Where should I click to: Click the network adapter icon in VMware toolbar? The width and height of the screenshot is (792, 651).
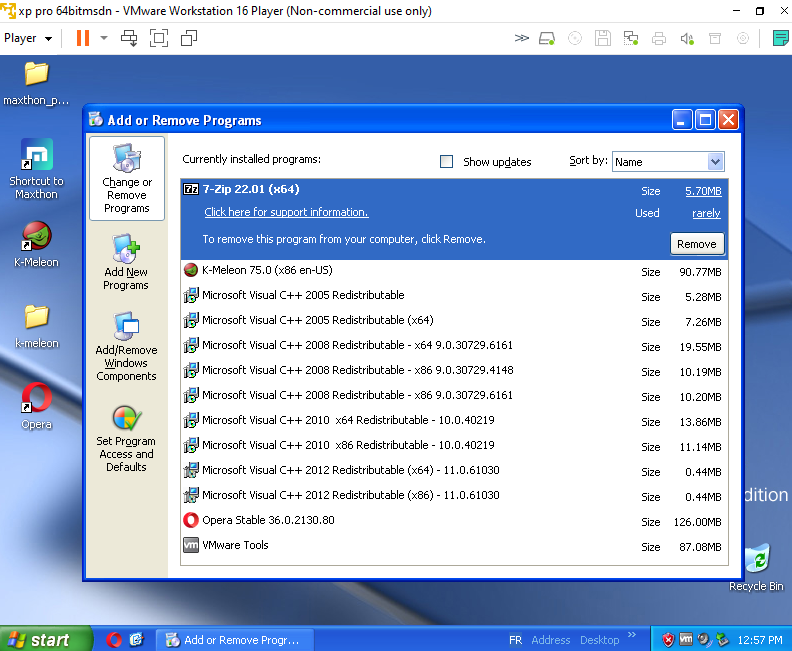pyautogui.click(x=631, y=38)
